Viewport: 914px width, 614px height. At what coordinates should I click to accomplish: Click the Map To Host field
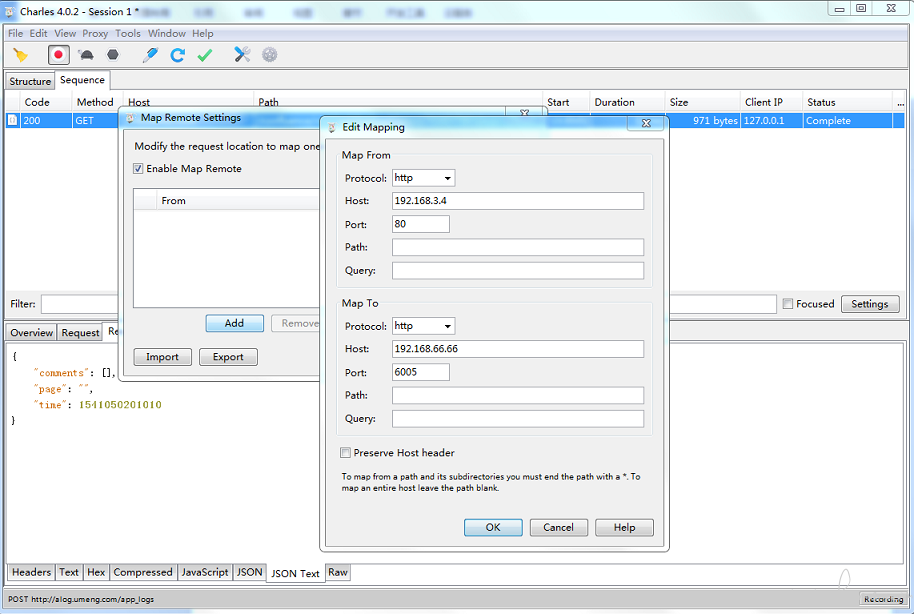click(518, 349)
